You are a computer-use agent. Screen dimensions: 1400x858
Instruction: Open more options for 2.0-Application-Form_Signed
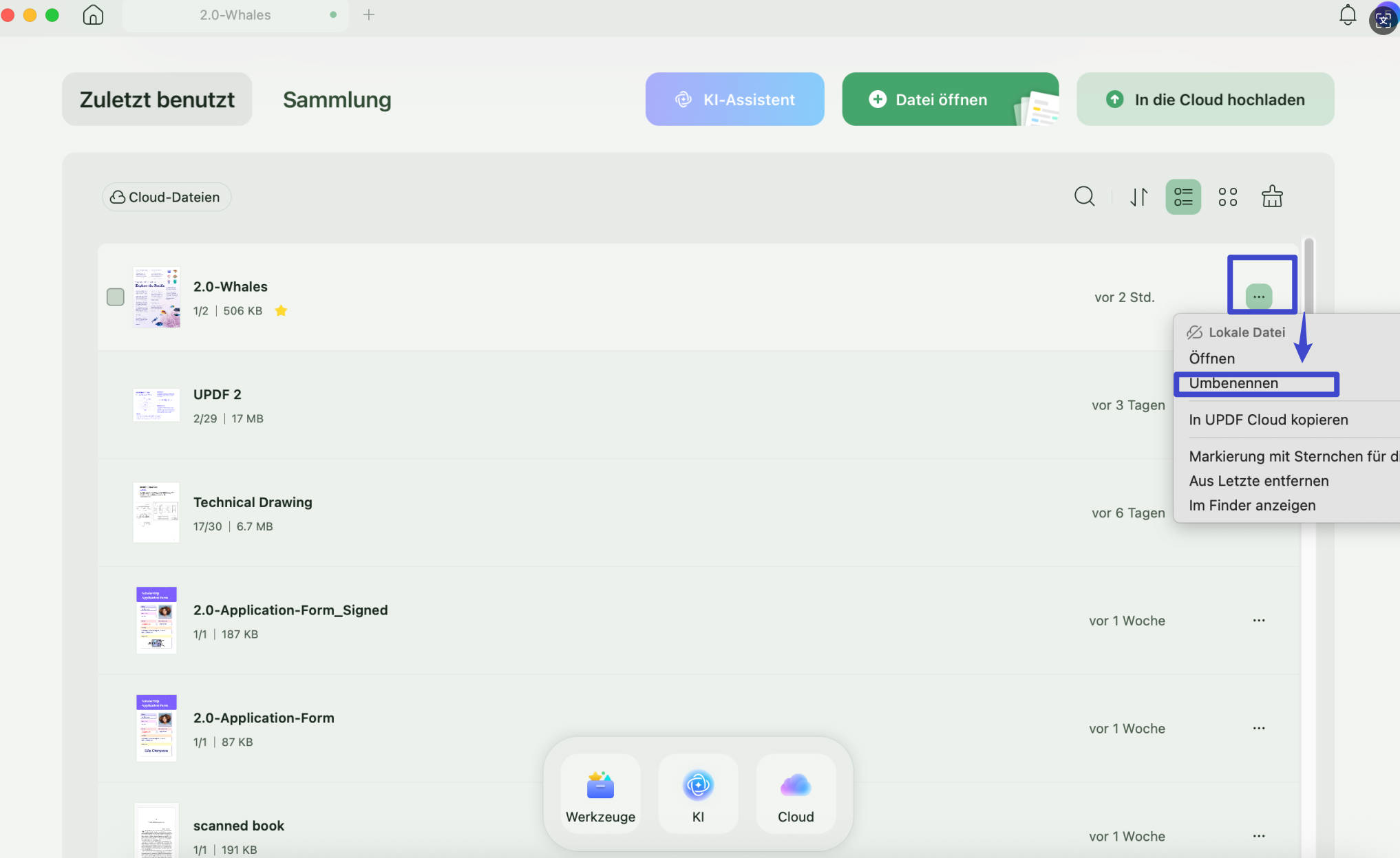point(1259,621)
